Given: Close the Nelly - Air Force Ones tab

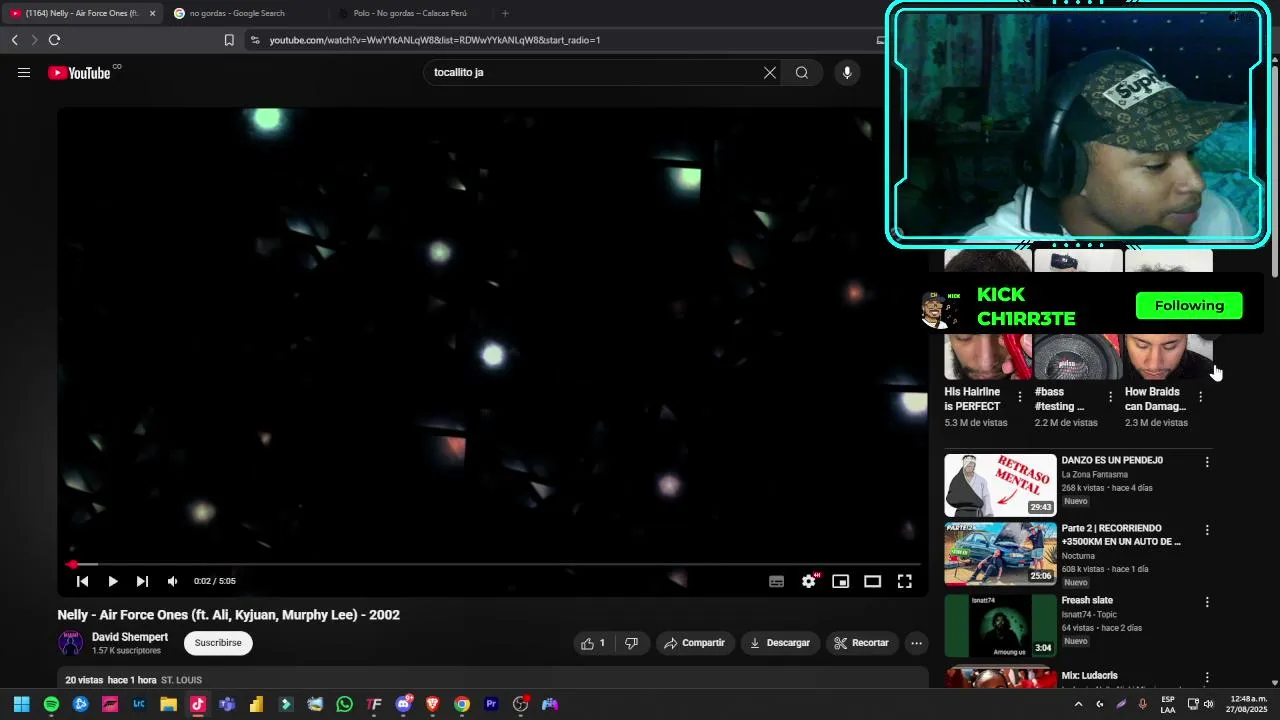Looking at the screenshot, I should [x=152, y=13].
